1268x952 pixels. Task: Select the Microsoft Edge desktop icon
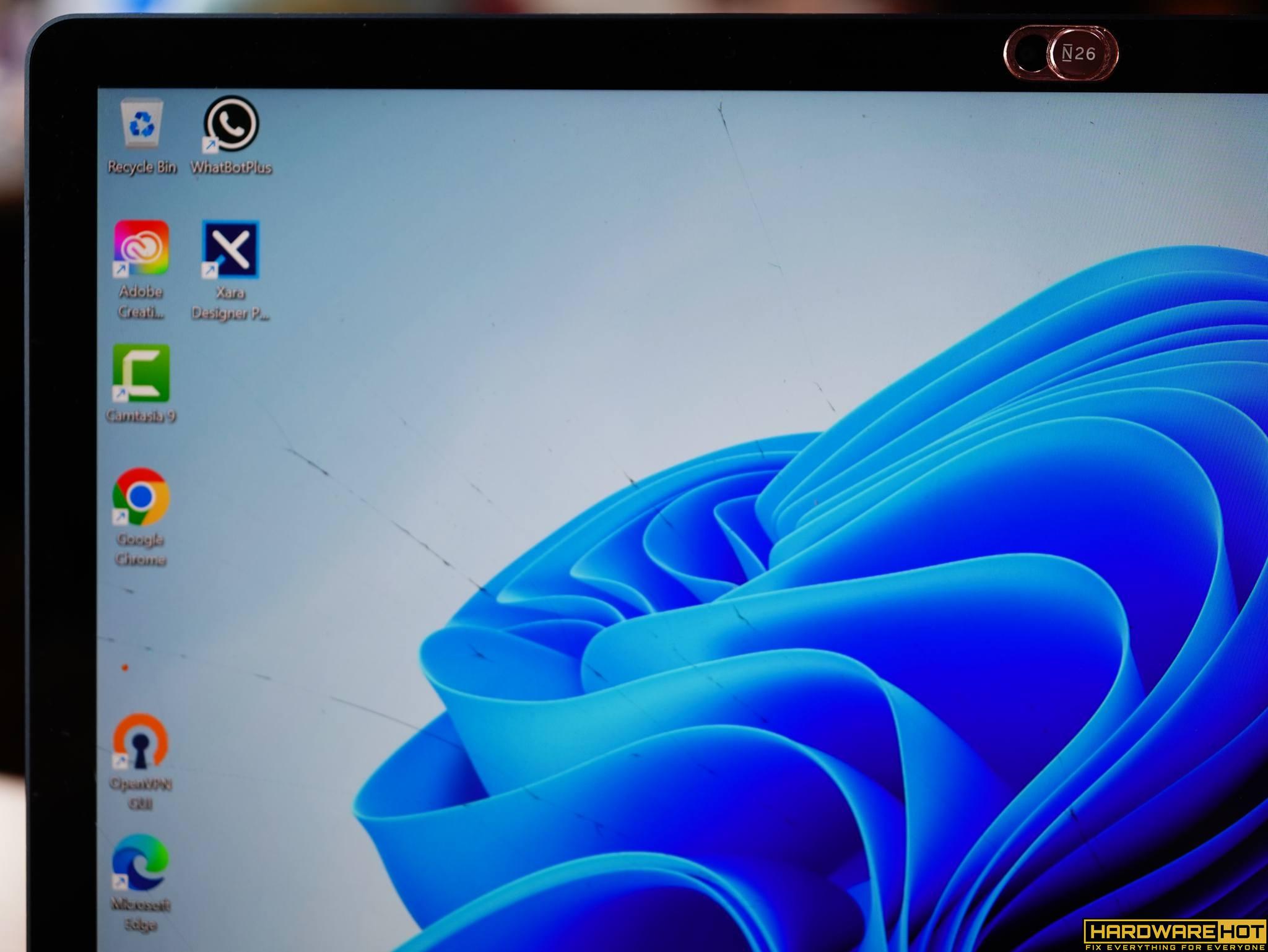coord(140,862)
